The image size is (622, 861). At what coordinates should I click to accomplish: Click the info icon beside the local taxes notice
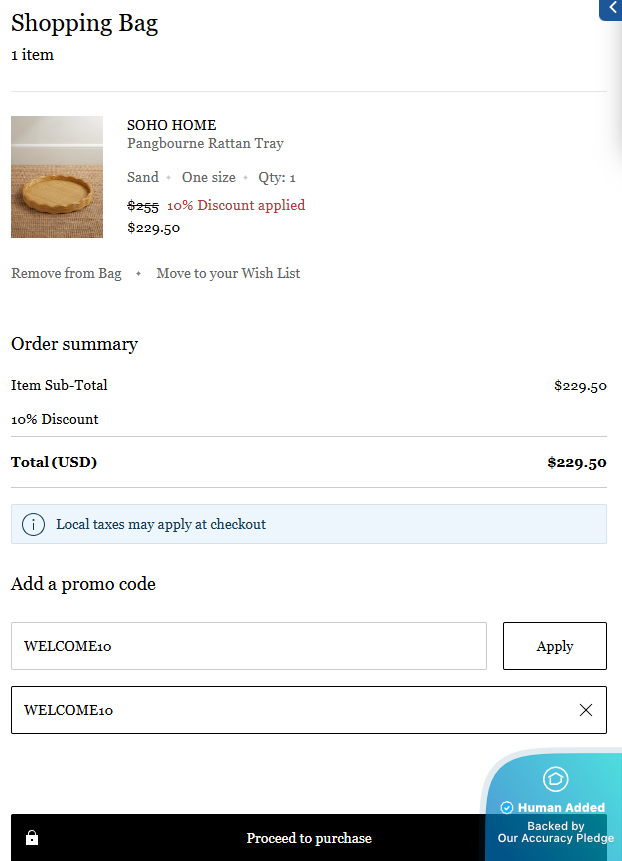[33, 524]
